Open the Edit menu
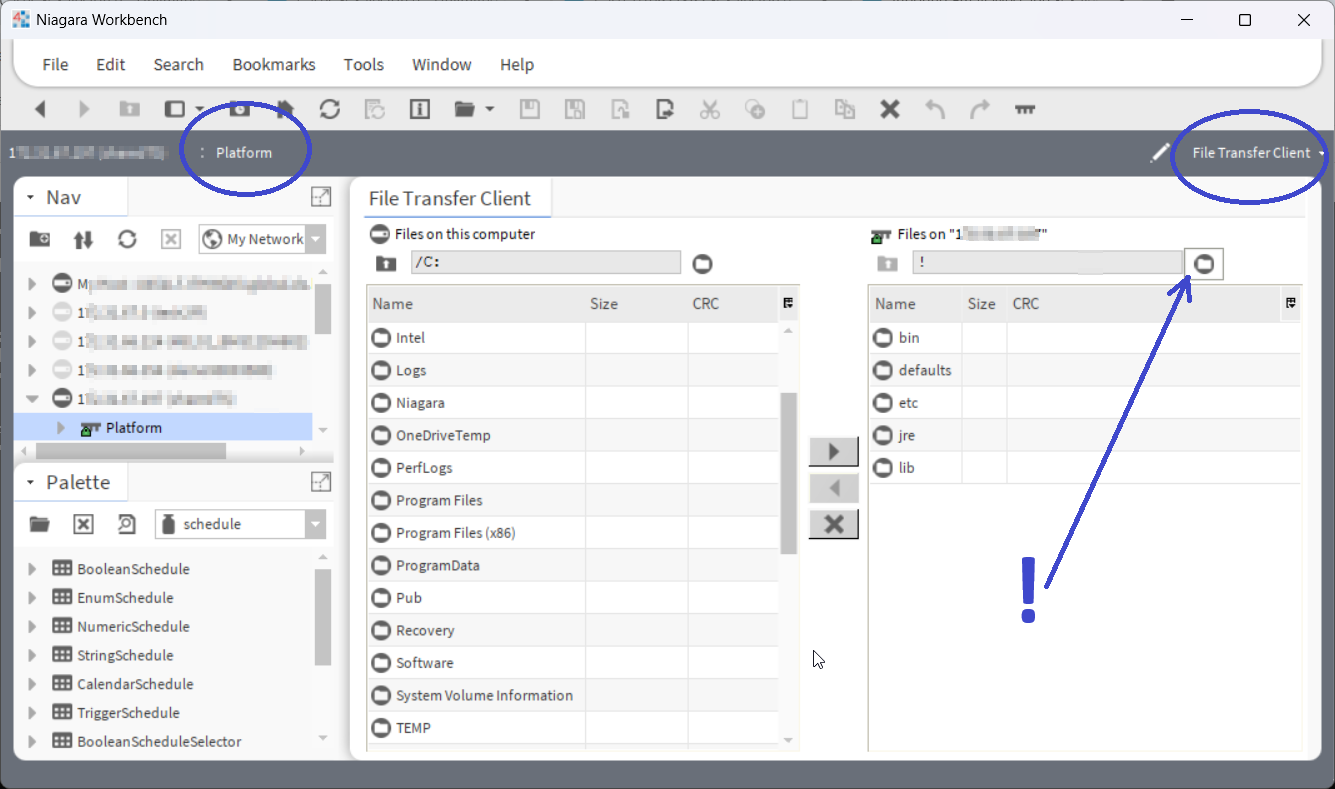The height and width of the screenshot is (789, 1335). click(x=111, y=64)
